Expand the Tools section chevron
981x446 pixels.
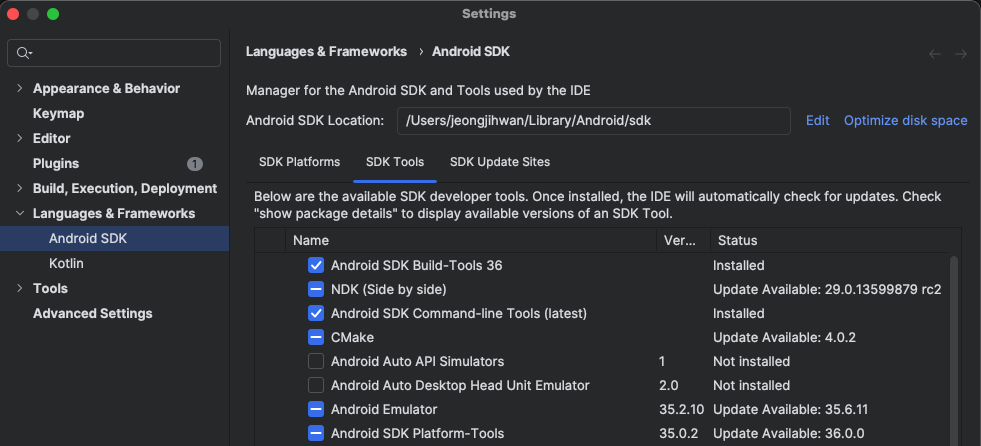(x=19, y=288)
